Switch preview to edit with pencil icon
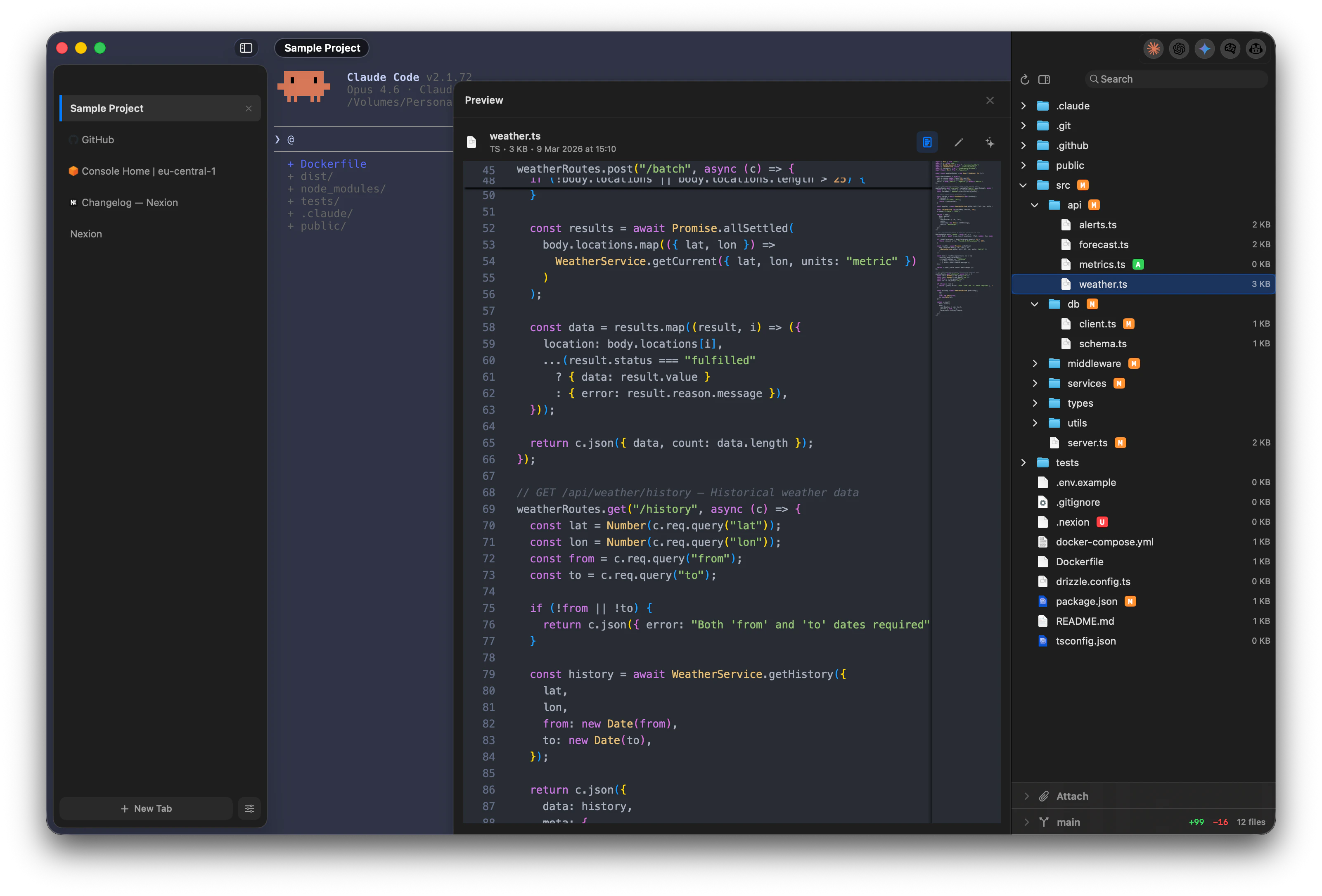1322x896 pixels. pos(959,142)
